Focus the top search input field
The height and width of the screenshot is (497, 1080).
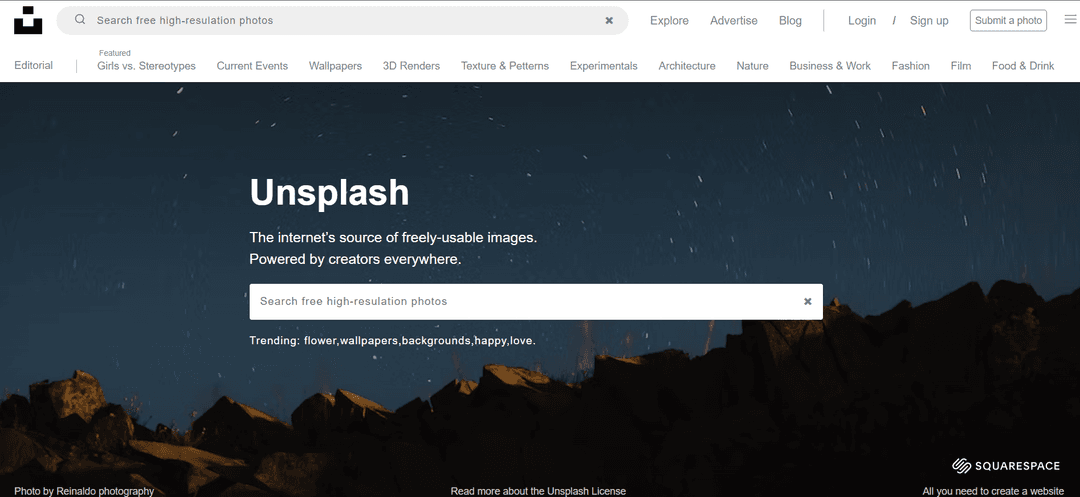[x=342, y=21]
